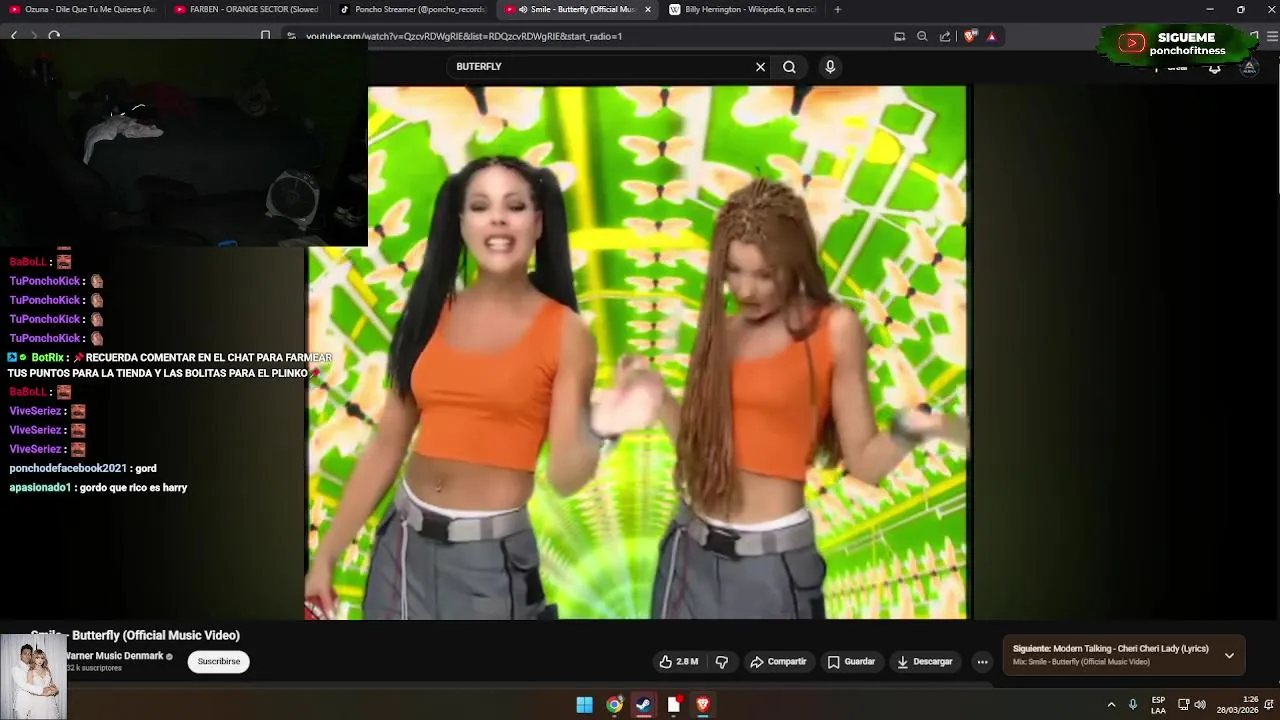
Task: Like the video (2.8 M thumbs up)
Action: (x=679, y=662)
